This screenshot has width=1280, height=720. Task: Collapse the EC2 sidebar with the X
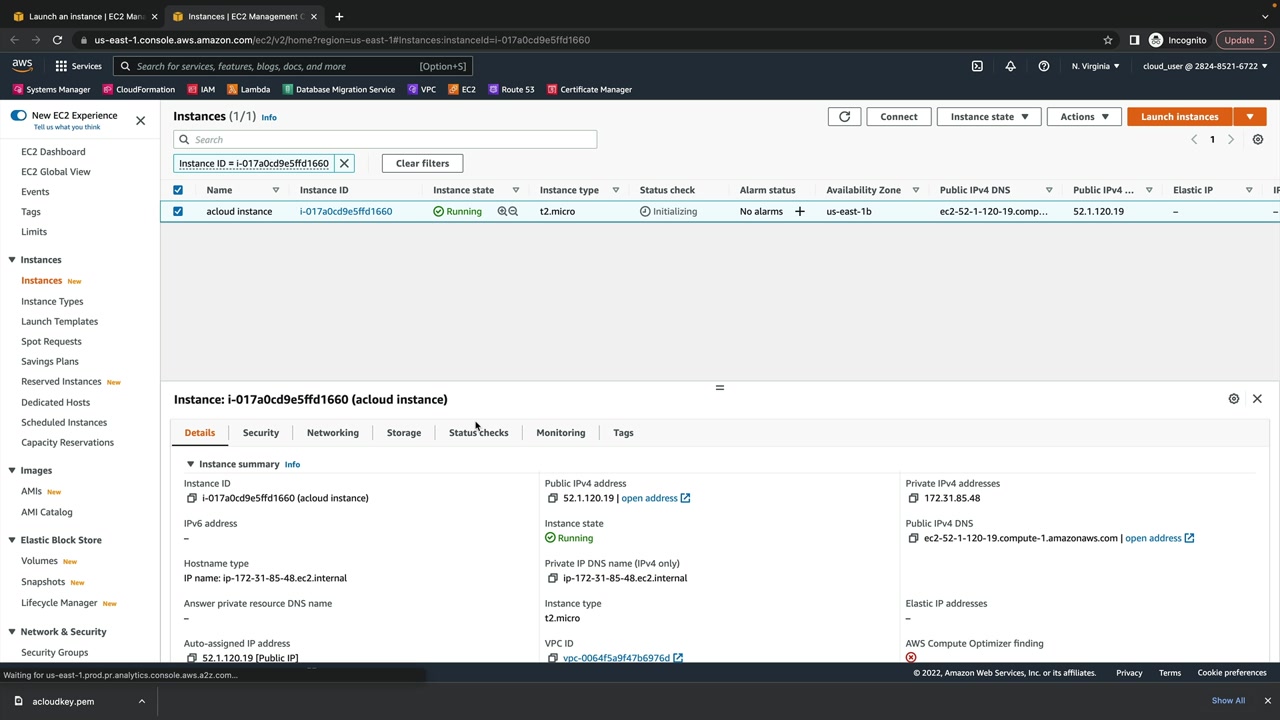[140, 120]
